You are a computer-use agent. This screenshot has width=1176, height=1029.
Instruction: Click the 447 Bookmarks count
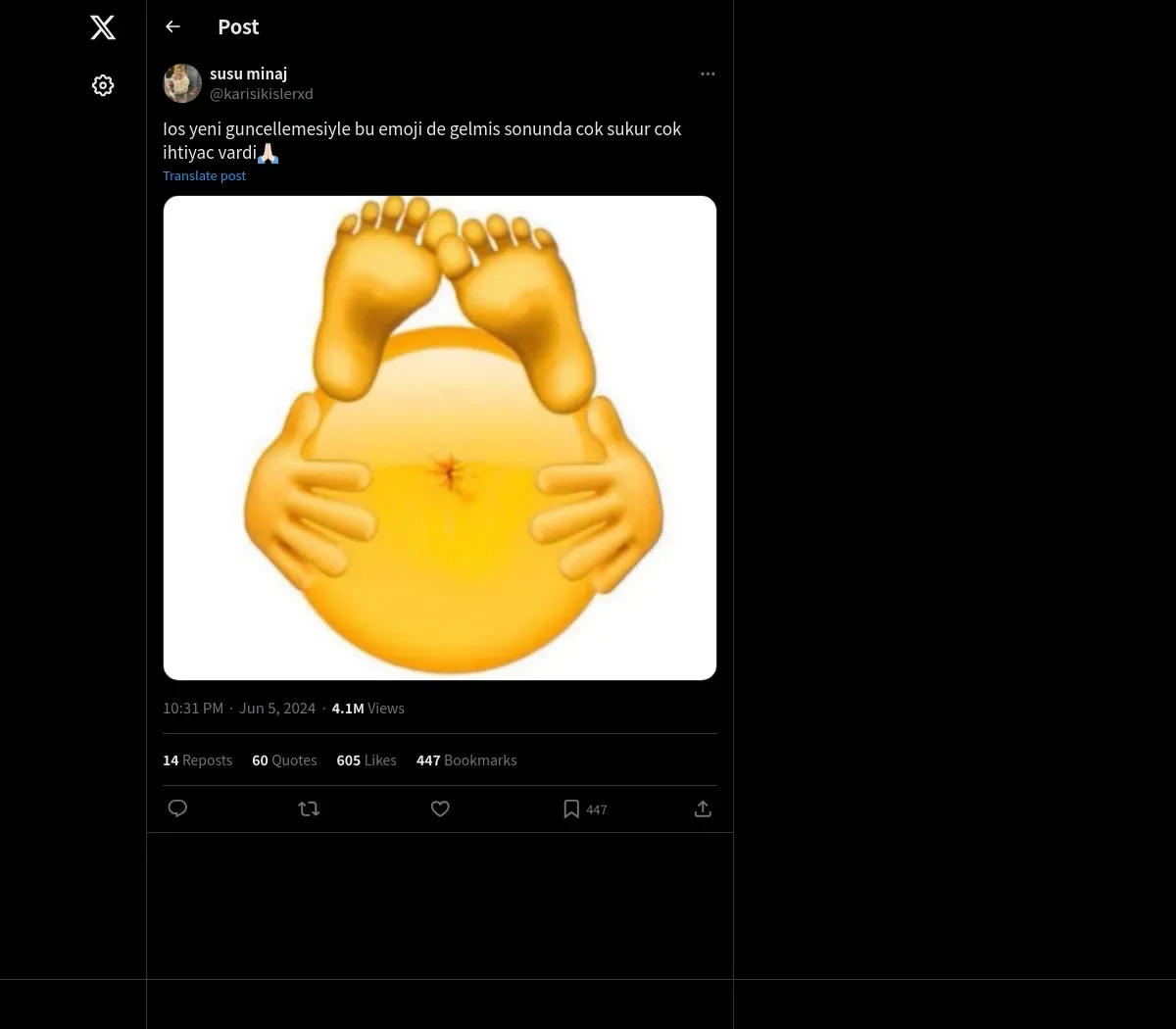pos(466,760)
